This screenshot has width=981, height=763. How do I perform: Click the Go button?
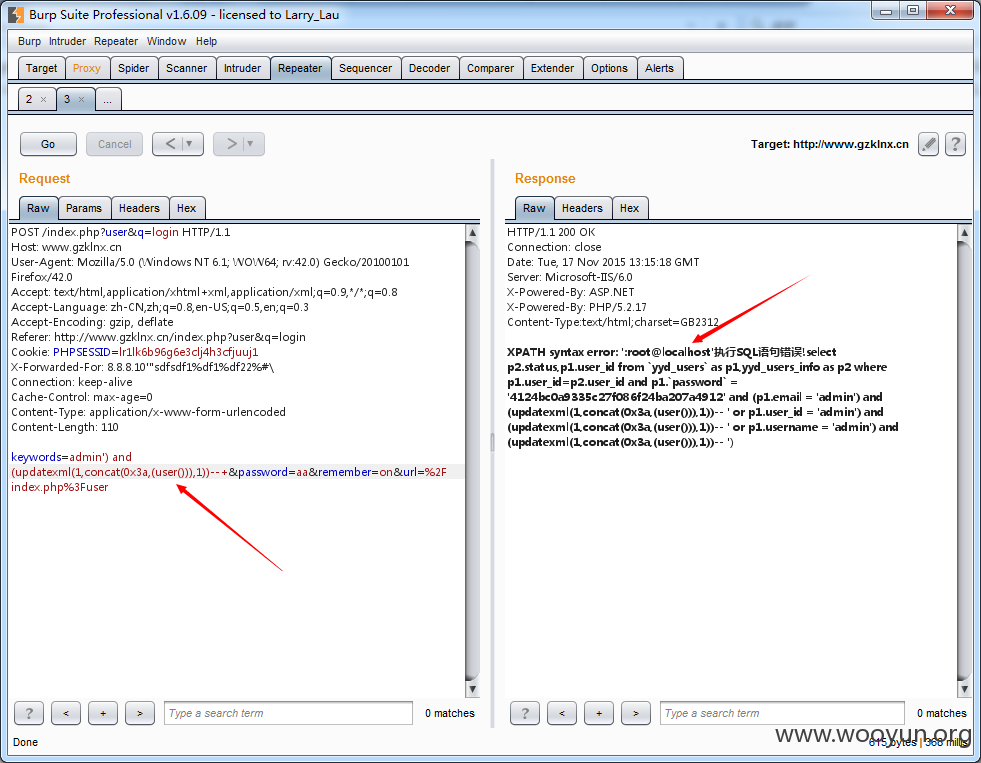48,144
